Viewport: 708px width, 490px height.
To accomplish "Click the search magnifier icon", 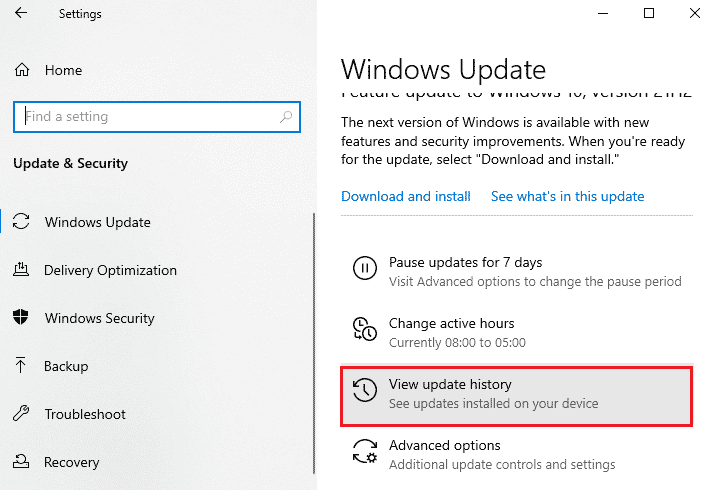I will click(x=285, y=117).
